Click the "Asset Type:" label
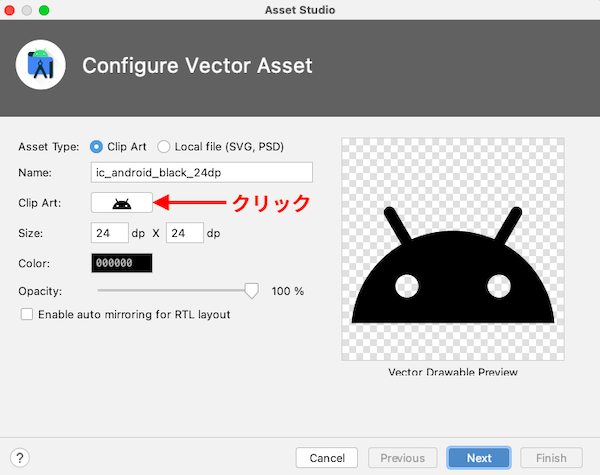The width and height of the screenshot is (600, 475). pyautogui.click(x=49, y=147)
